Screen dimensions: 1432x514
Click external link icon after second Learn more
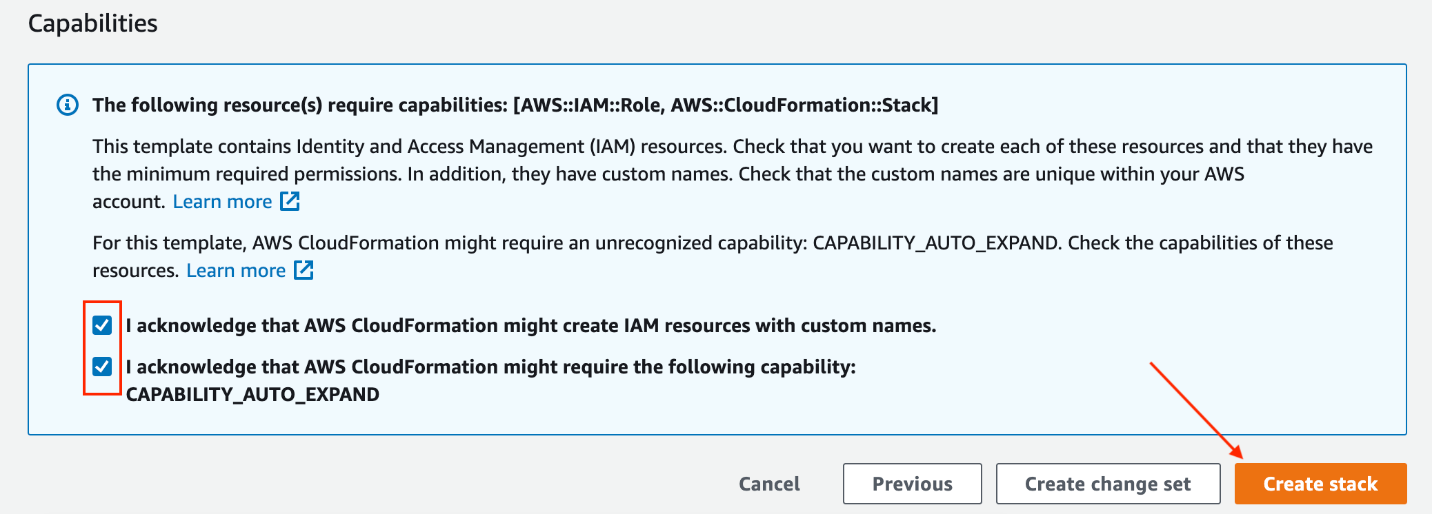[x=304, y=270]
